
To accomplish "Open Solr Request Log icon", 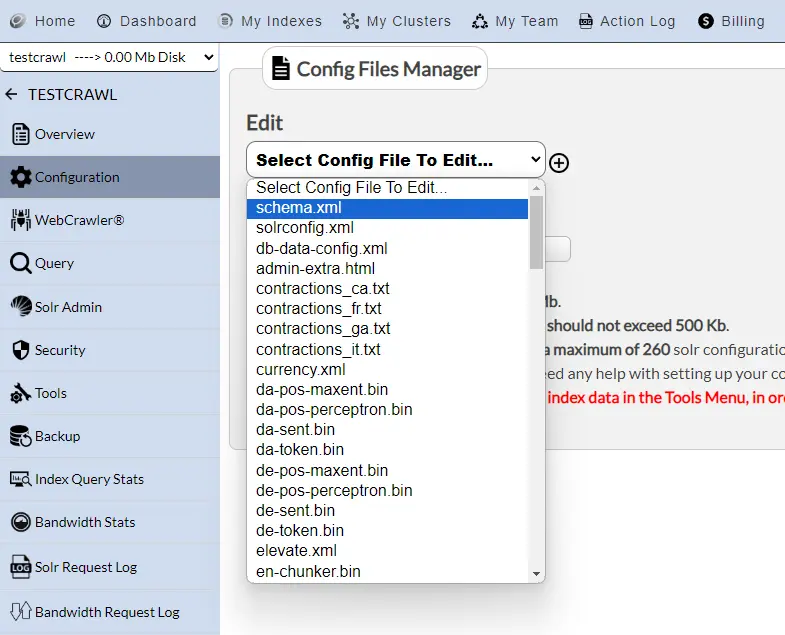I will point(20,567).
